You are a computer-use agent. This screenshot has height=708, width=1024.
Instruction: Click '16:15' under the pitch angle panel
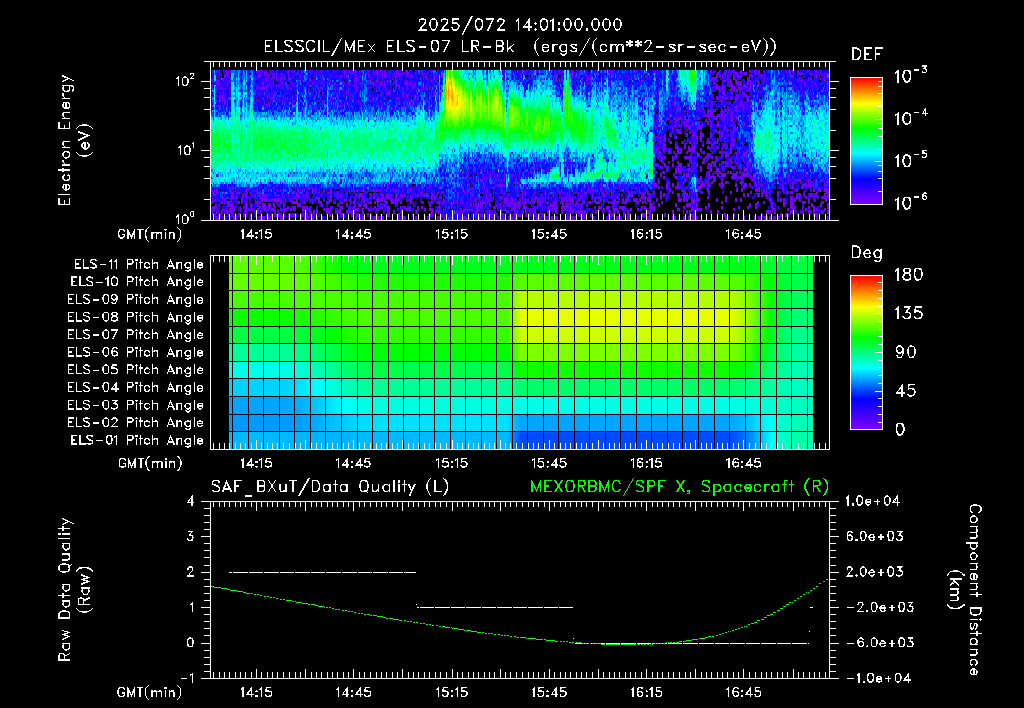(646, 463)
